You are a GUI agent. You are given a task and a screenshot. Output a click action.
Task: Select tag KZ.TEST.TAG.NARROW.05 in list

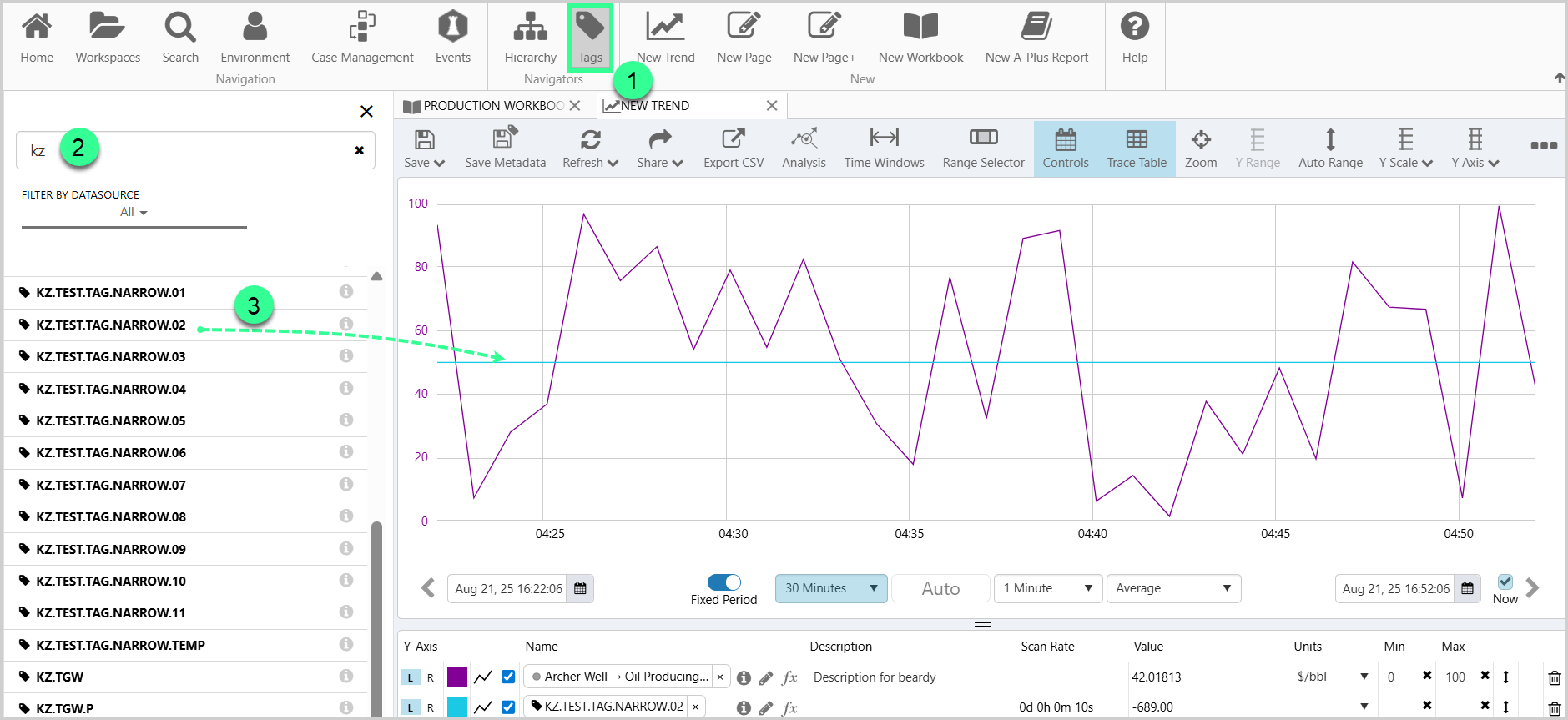pyautogui.click(x=111, y=421)
